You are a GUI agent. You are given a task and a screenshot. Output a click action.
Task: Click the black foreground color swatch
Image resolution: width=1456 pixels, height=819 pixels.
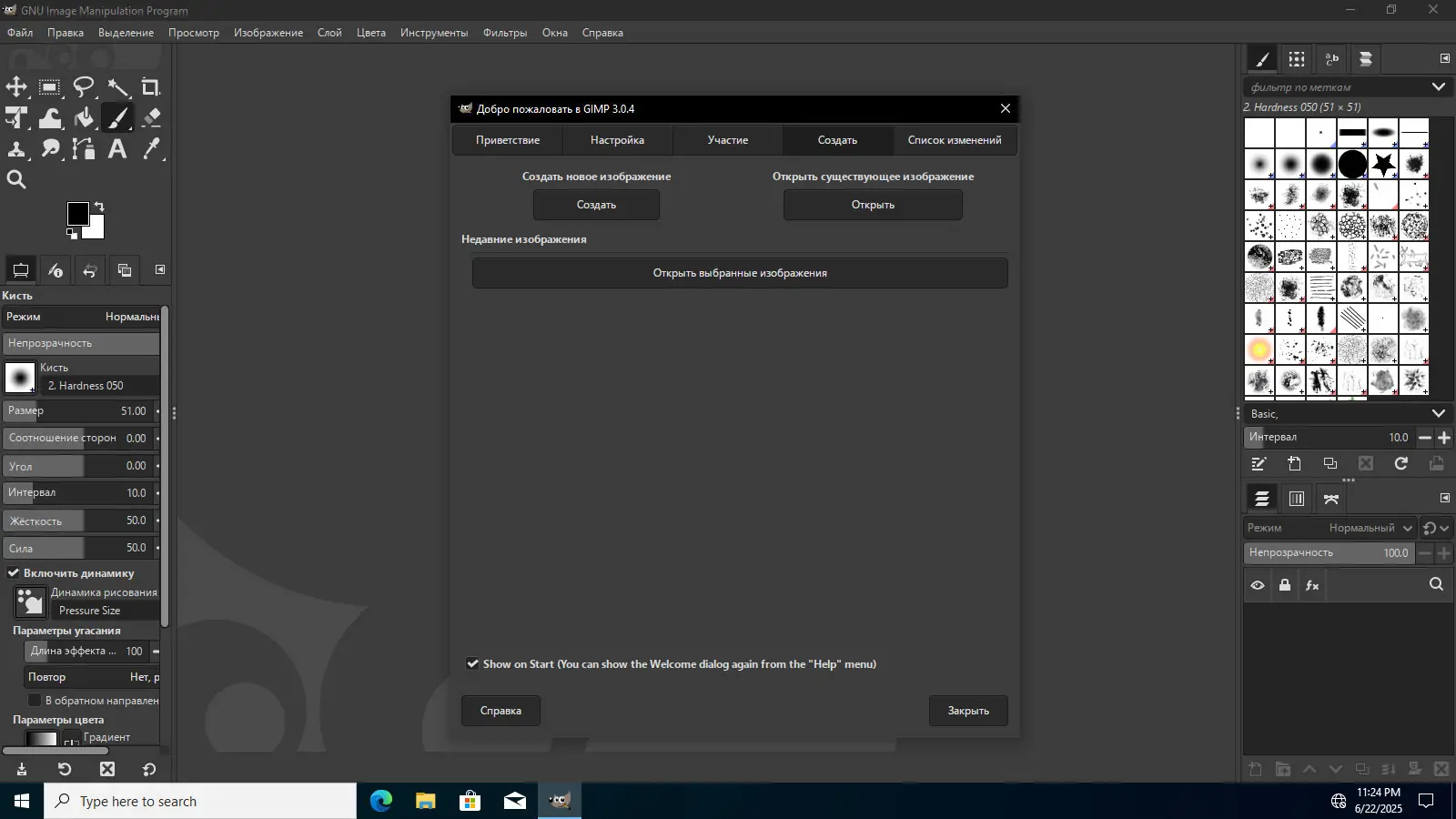click(x=77, y=214)
